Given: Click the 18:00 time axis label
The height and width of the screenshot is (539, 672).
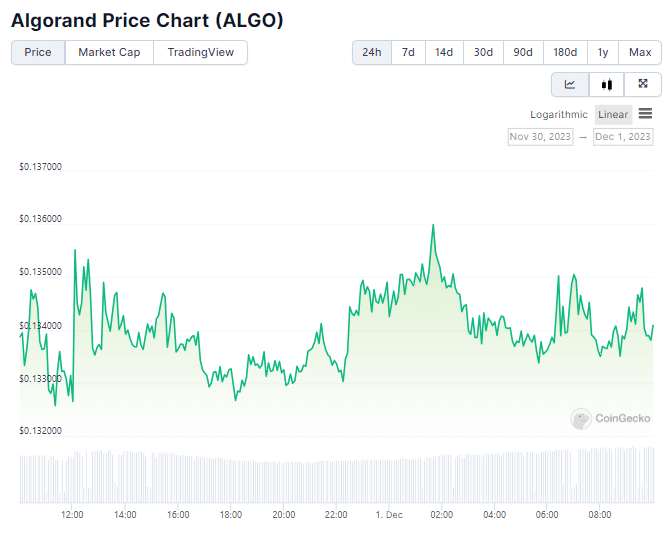Looking at the screenshot, I should point(231,515).
